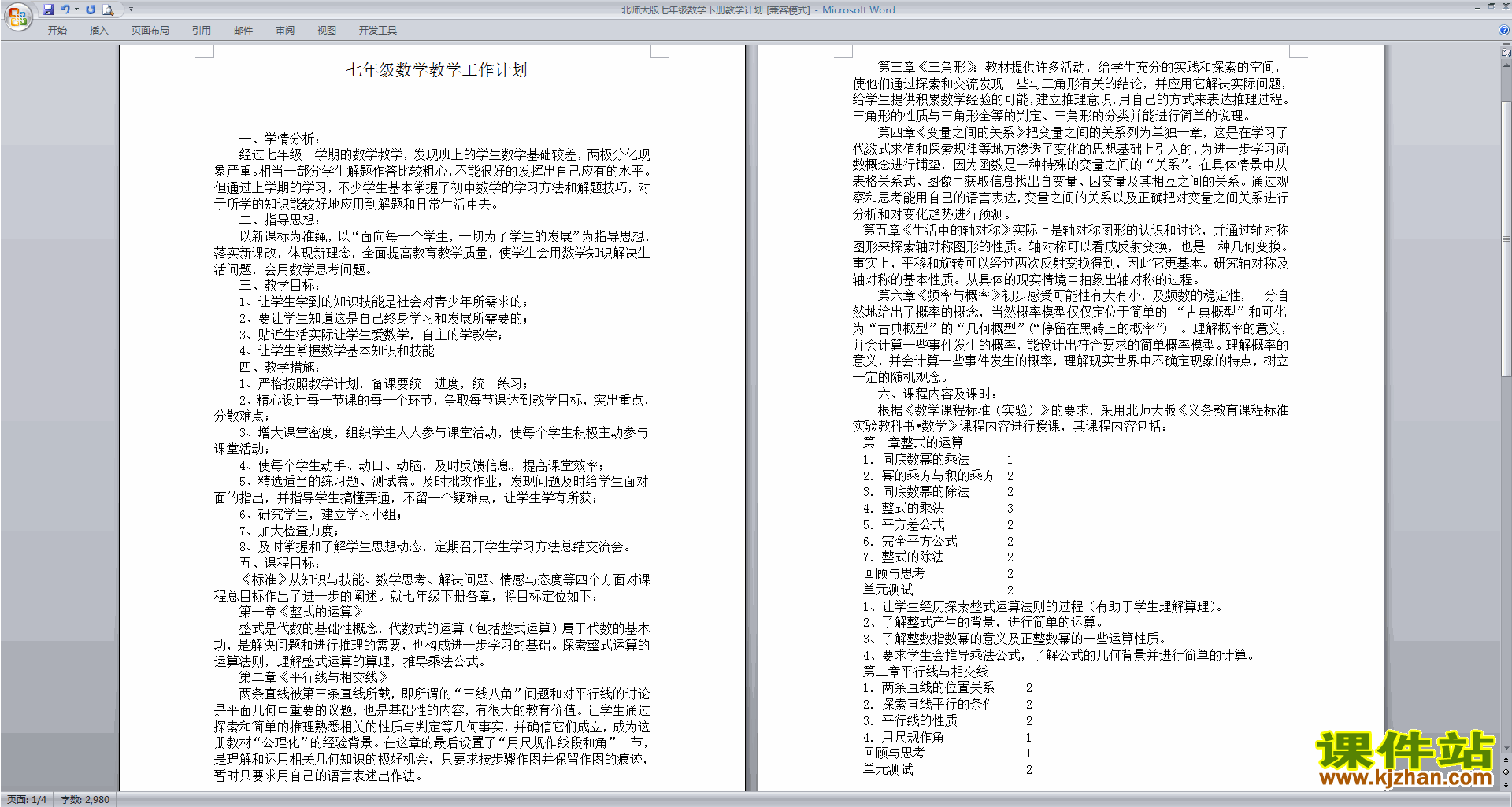Click the line 第二章平行线与相交线
1512x807 pixels.
(x=925, y=672)
